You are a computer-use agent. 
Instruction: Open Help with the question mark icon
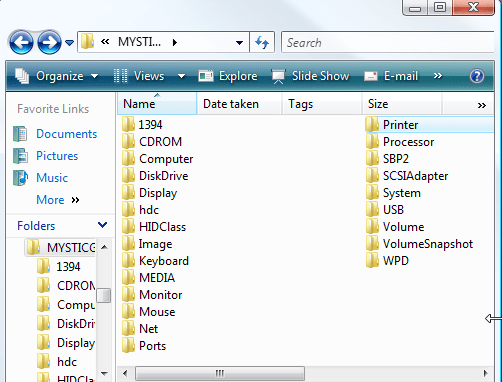(477, 76)
